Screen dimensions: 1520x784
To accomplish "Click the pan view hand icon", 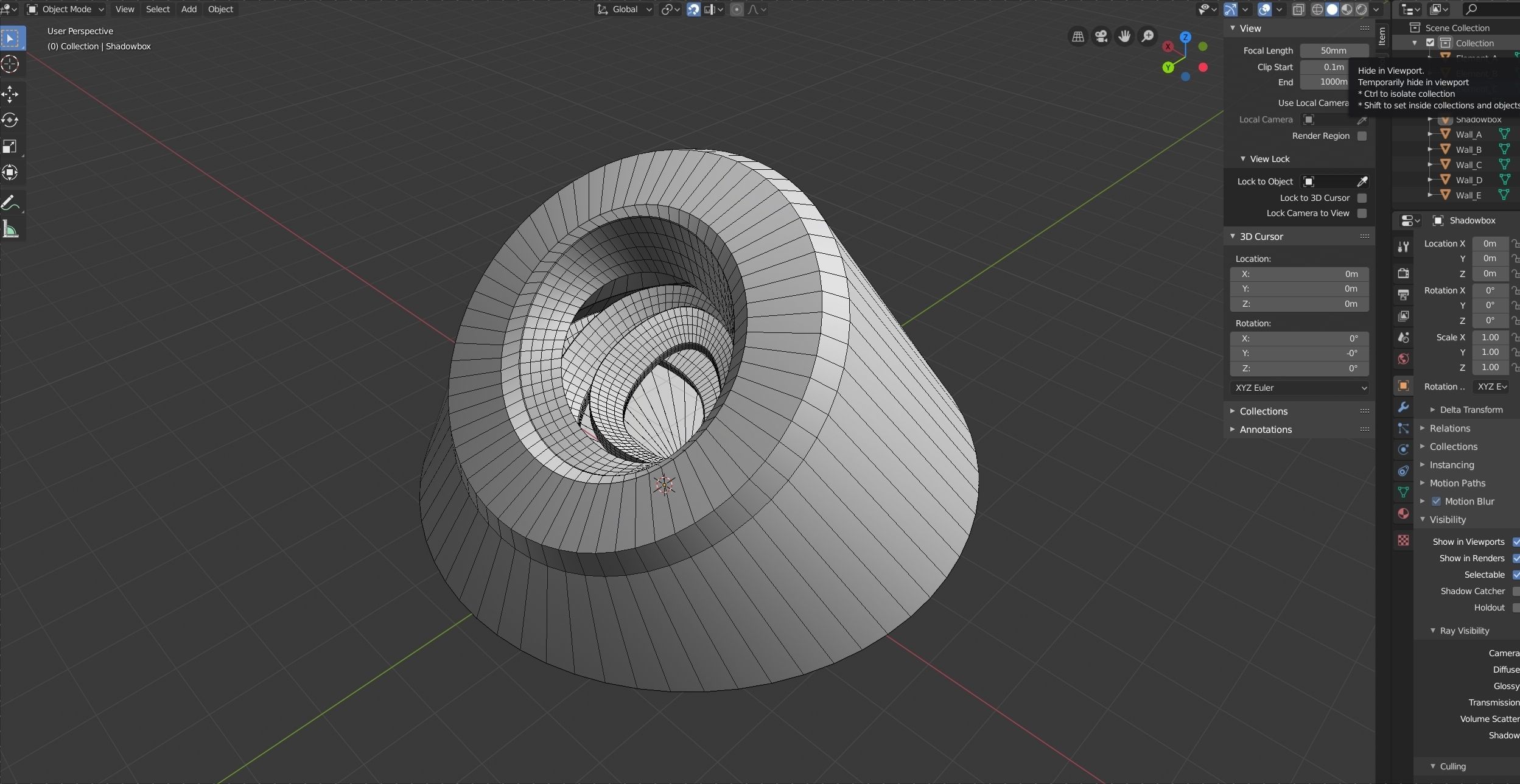I will [x=1124, y=37].
